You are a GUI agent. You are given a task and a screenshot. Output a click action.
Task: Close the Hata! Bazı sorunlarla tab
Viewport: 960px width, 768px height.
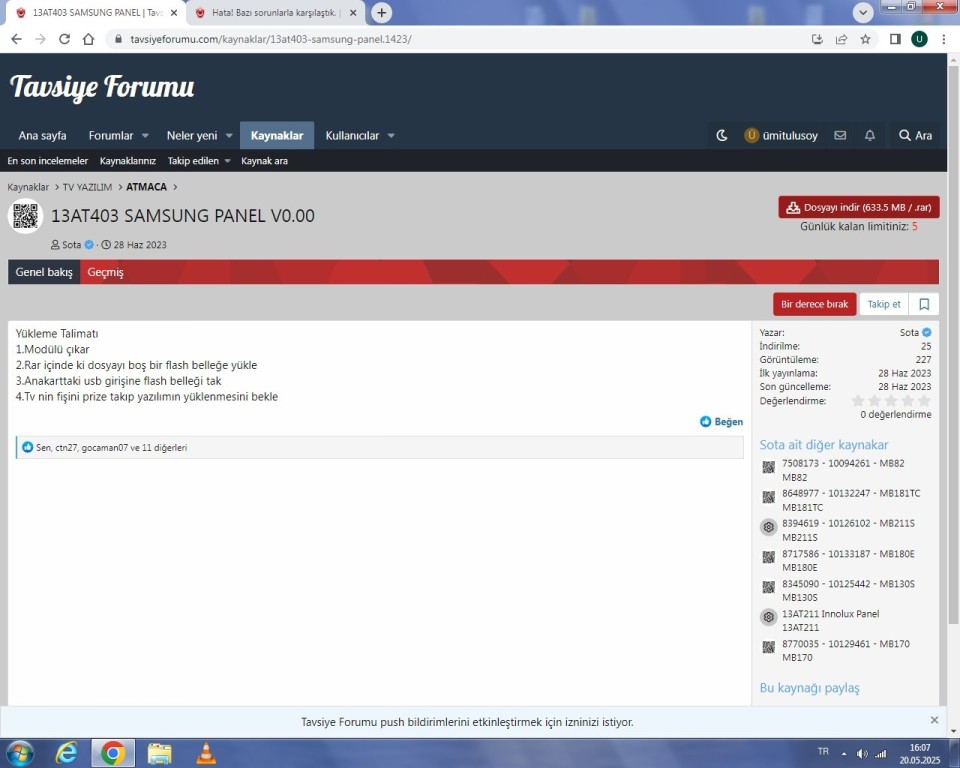click(x=353, y=12)
